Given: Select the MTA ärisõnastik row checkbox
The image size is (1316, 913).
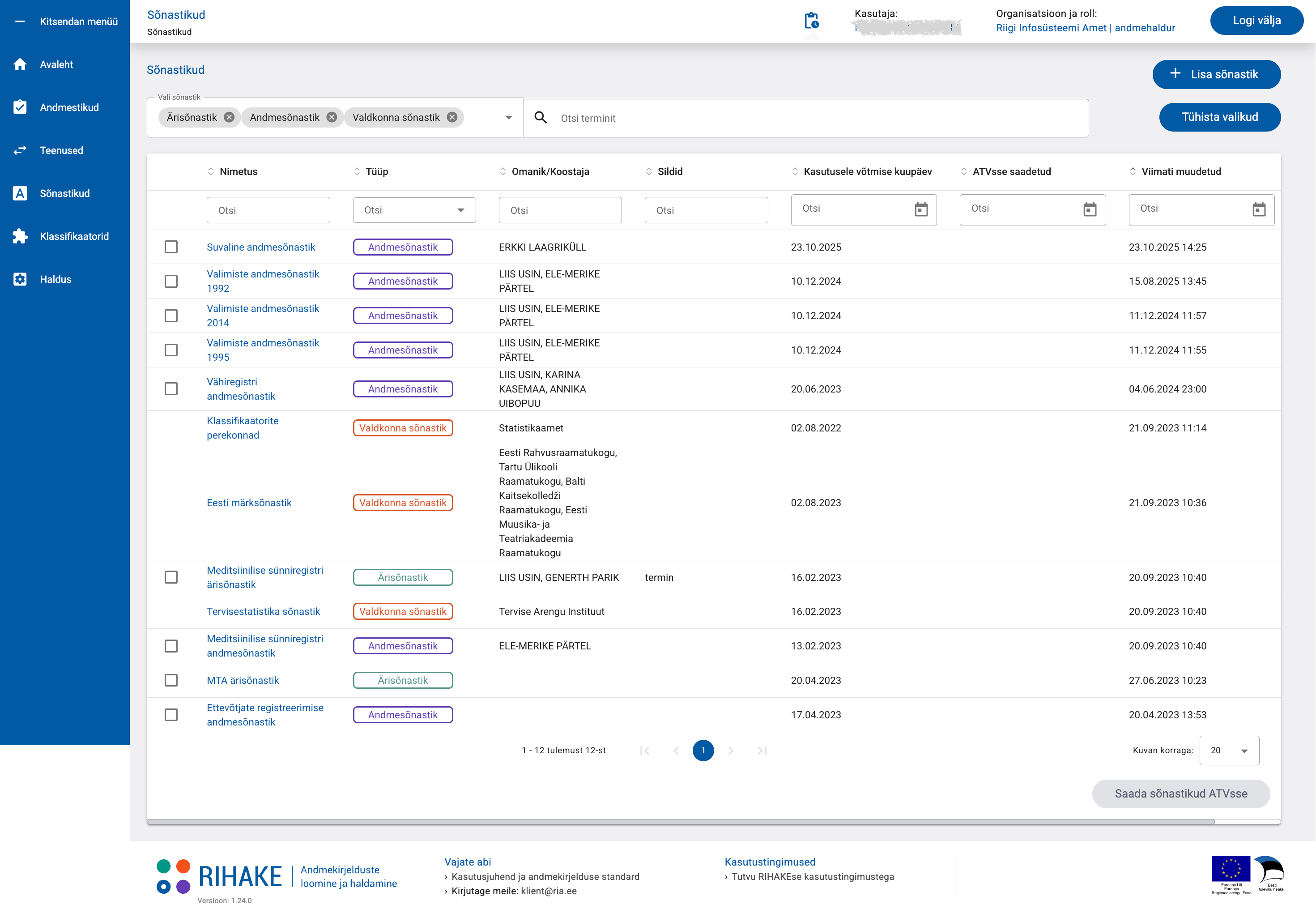Looking at the screenshot, I should 171,680.
